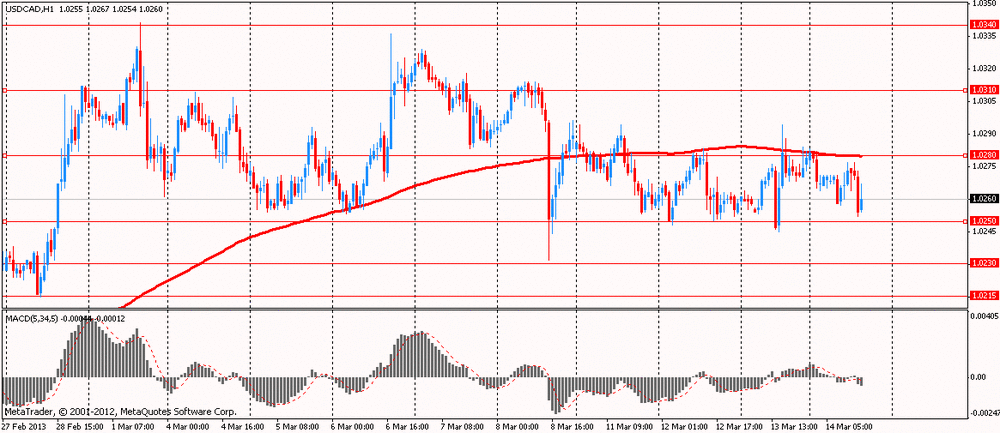Select the 1.0310 red price level label
This screenshot has width=1000, height=433.
[x=982, y=90]
